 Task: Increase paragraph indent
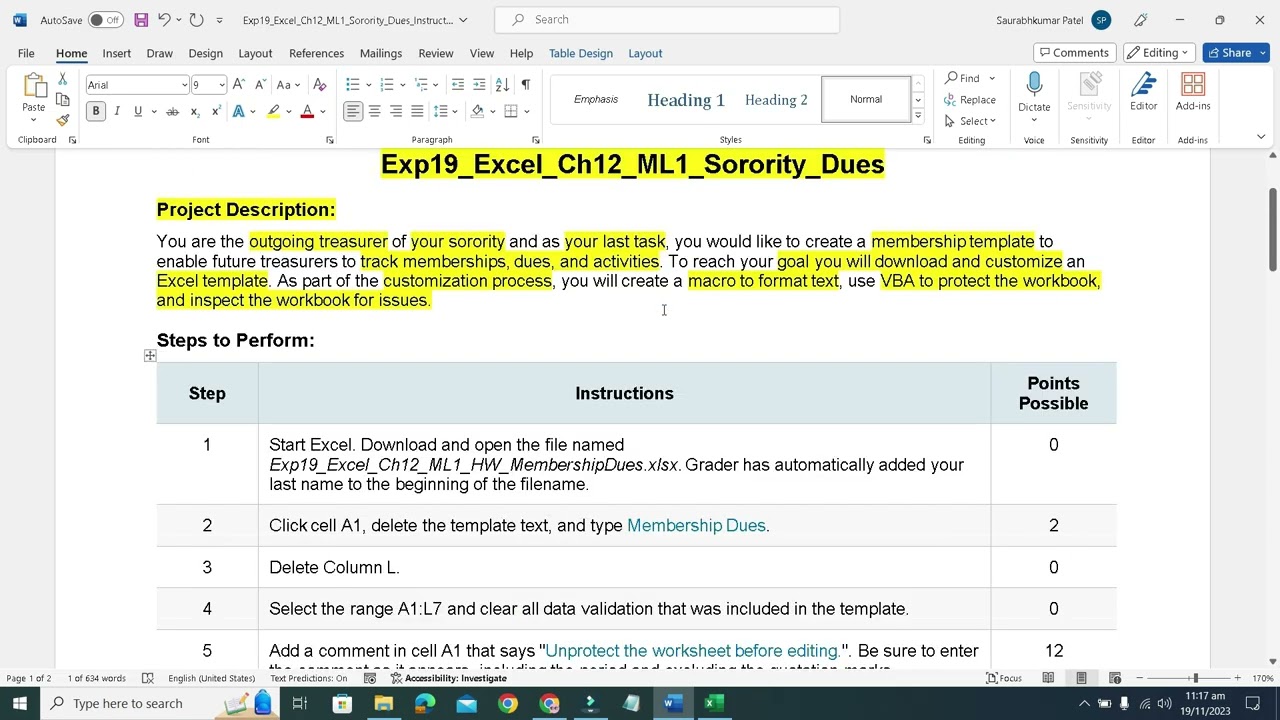tap(479, 85)
